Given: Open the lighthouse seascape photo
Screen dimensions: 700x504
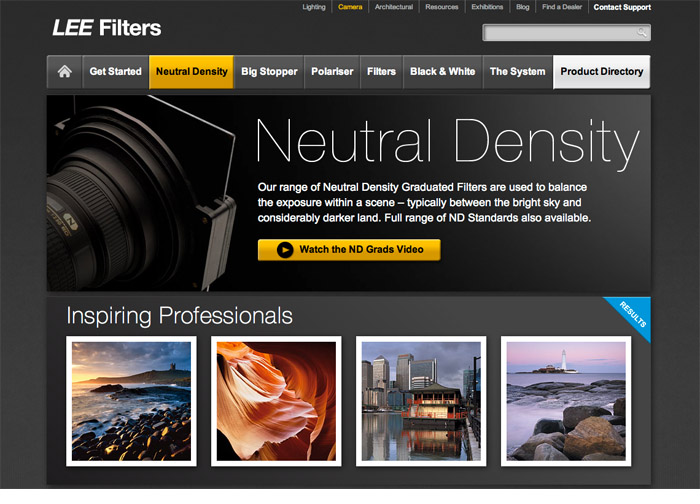Looking at the screenshot, I should [566, 401].
